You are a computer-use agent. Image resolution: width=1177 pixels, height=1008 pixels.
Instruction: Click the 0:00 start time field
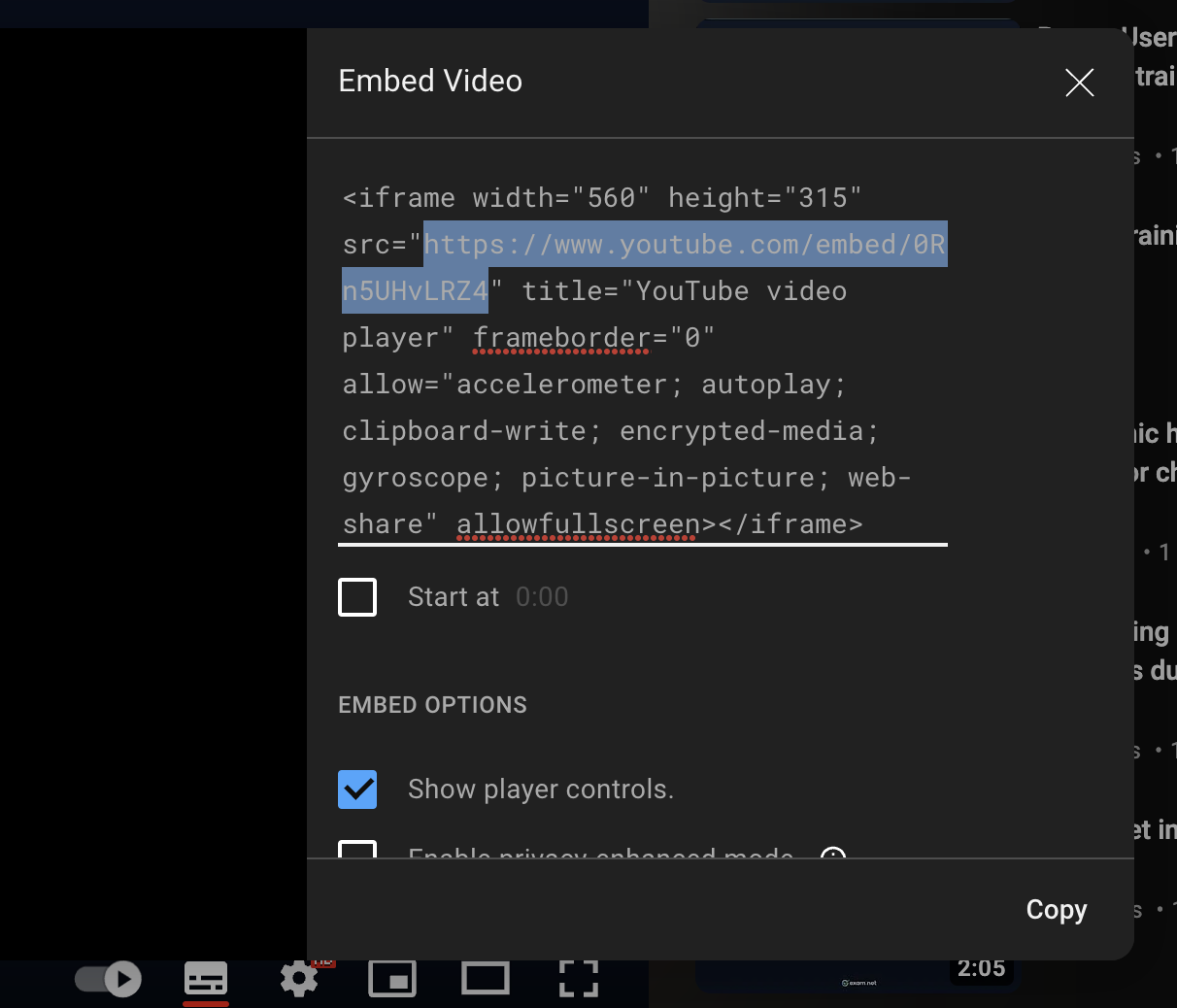pos(542,596)
